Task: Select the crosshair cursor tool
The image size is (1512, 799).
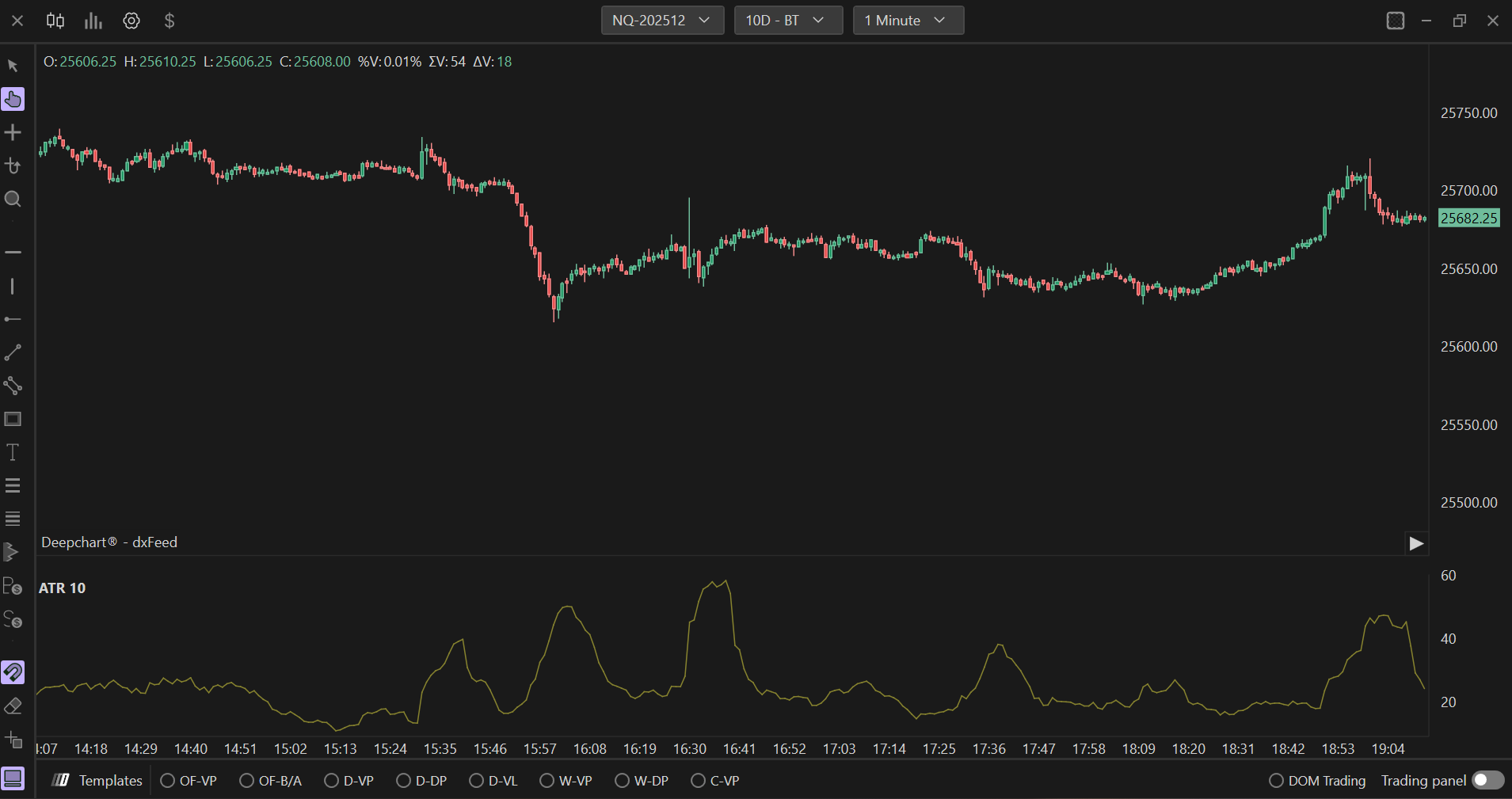Action: pos(13,132)
